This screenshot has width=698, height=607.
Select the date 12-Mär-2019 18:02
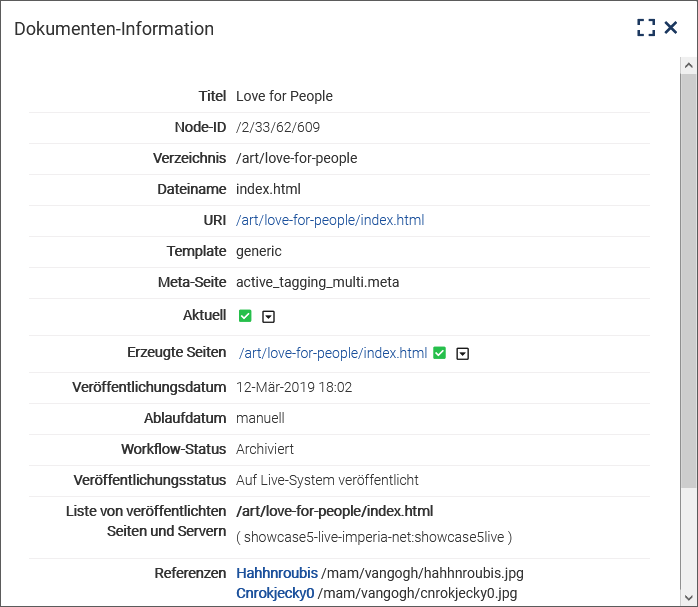click(x=294, y=387)
